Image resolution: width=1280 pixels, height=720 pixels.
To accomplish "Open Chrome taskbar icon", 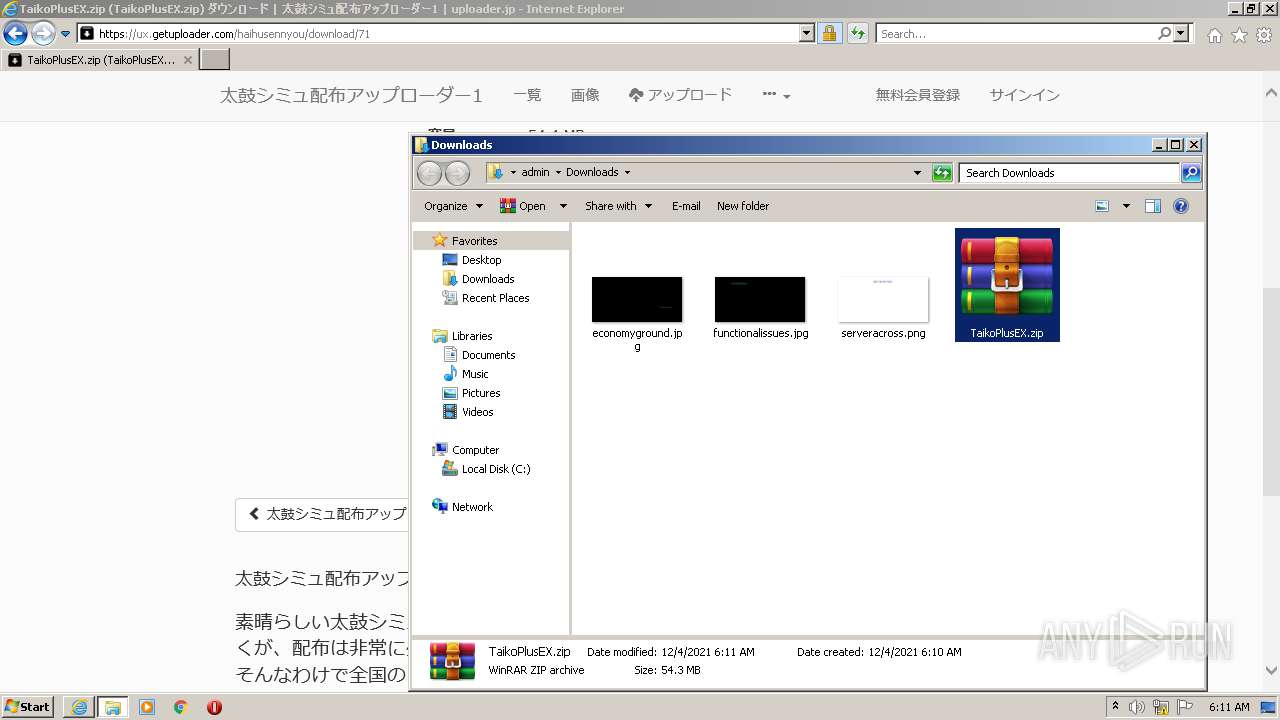I will tap(180, 707).
